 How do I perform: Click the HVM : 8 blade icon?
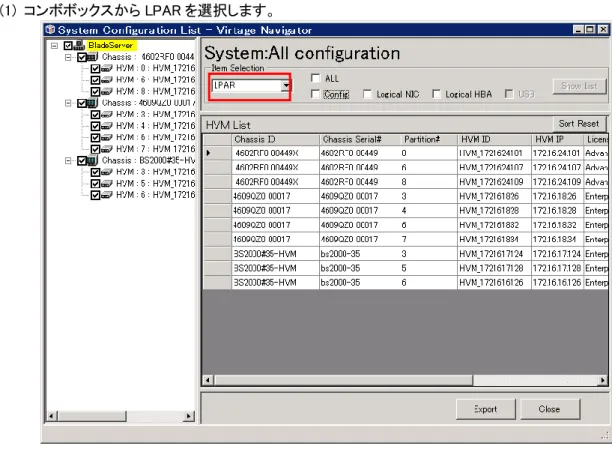pos(107,91)
